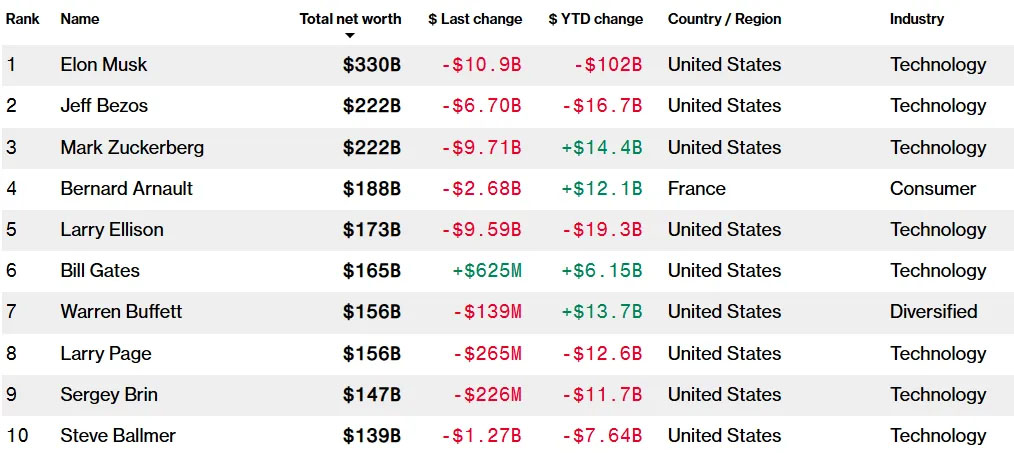Click the $ Last change column header

point(475,19)
